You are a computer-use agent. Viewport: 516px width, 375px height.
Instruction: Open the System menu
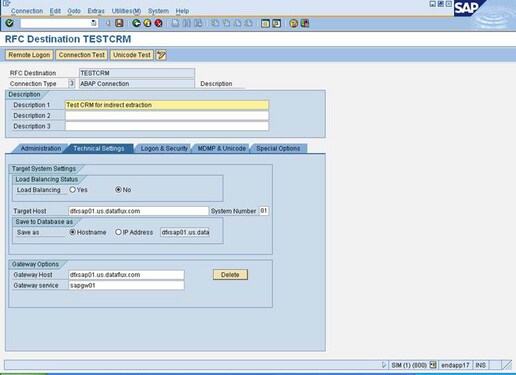[158, 11]
